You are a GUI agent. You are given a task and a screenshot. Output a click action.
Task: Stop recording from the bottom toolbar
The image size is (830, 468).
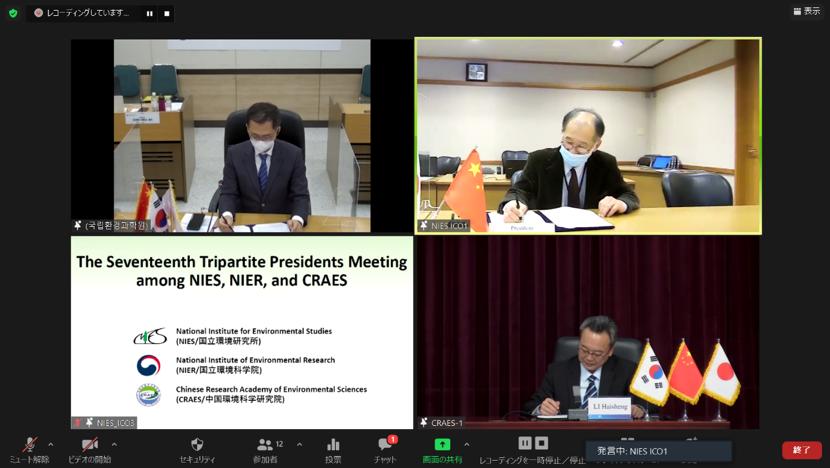pos(541,443)
